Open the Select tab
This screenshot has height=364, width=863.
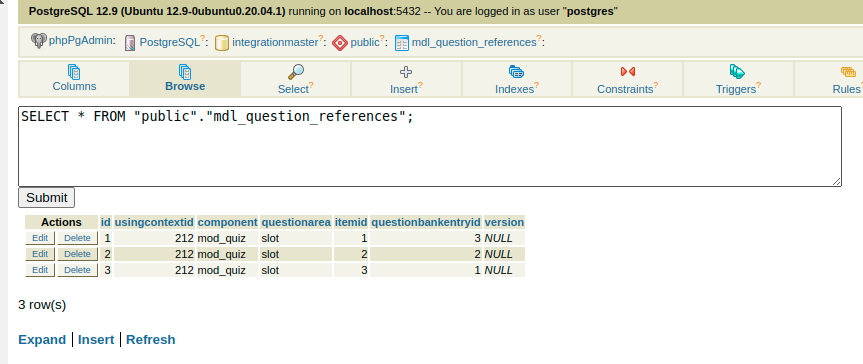point(296,79)
